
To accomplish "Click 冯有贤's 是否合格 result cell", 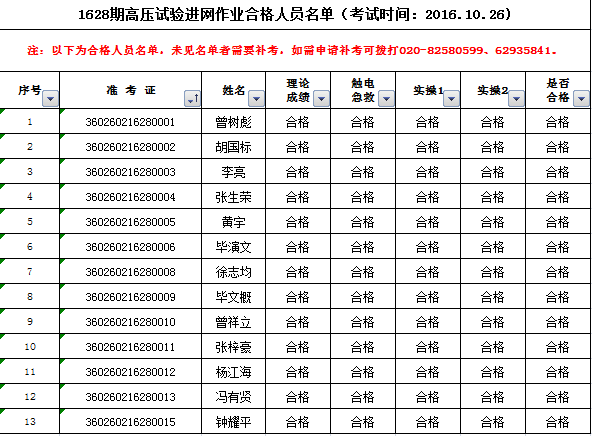I will (558, 396).
